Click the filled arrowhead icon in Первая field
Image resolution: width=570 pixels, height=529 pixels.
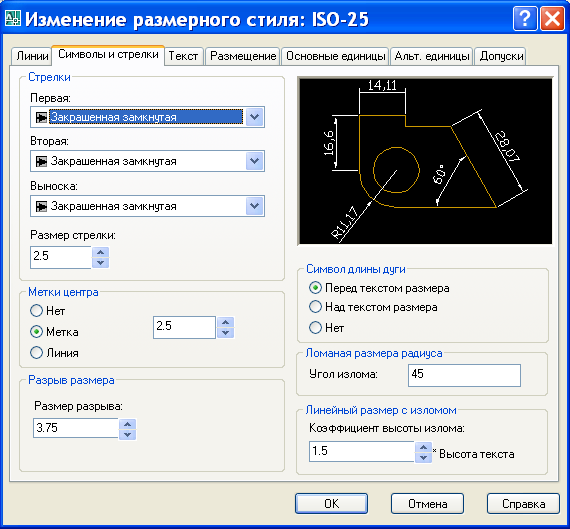(x=41, y=117)
